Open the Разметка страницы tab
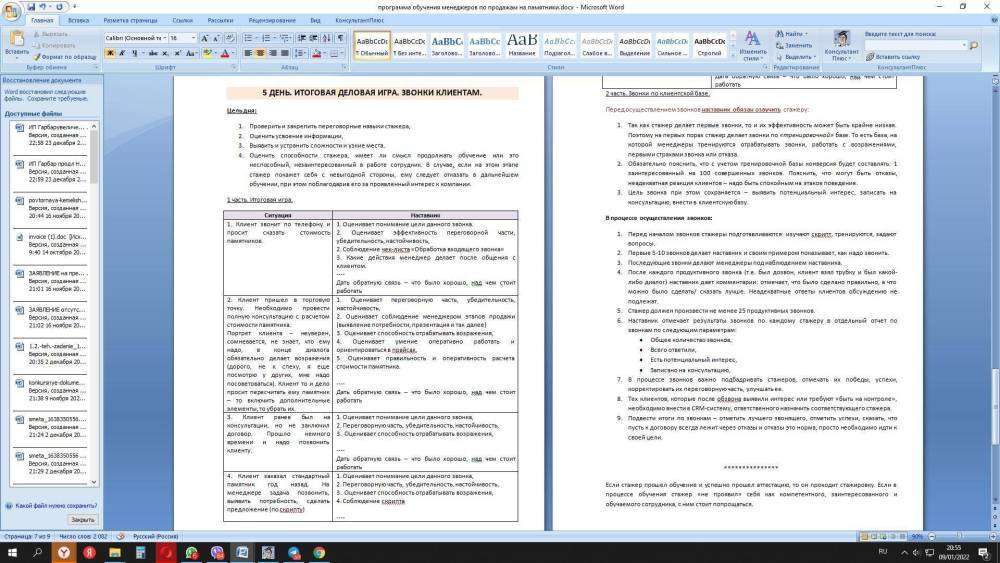The image size is (1000, 563). 130,20
